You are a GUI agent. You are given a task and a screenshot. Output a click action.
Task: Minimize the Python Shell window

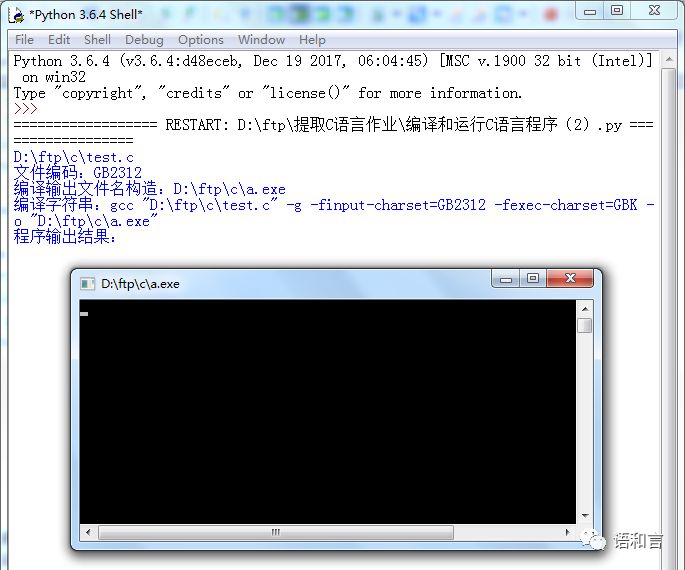click(590, 11)
